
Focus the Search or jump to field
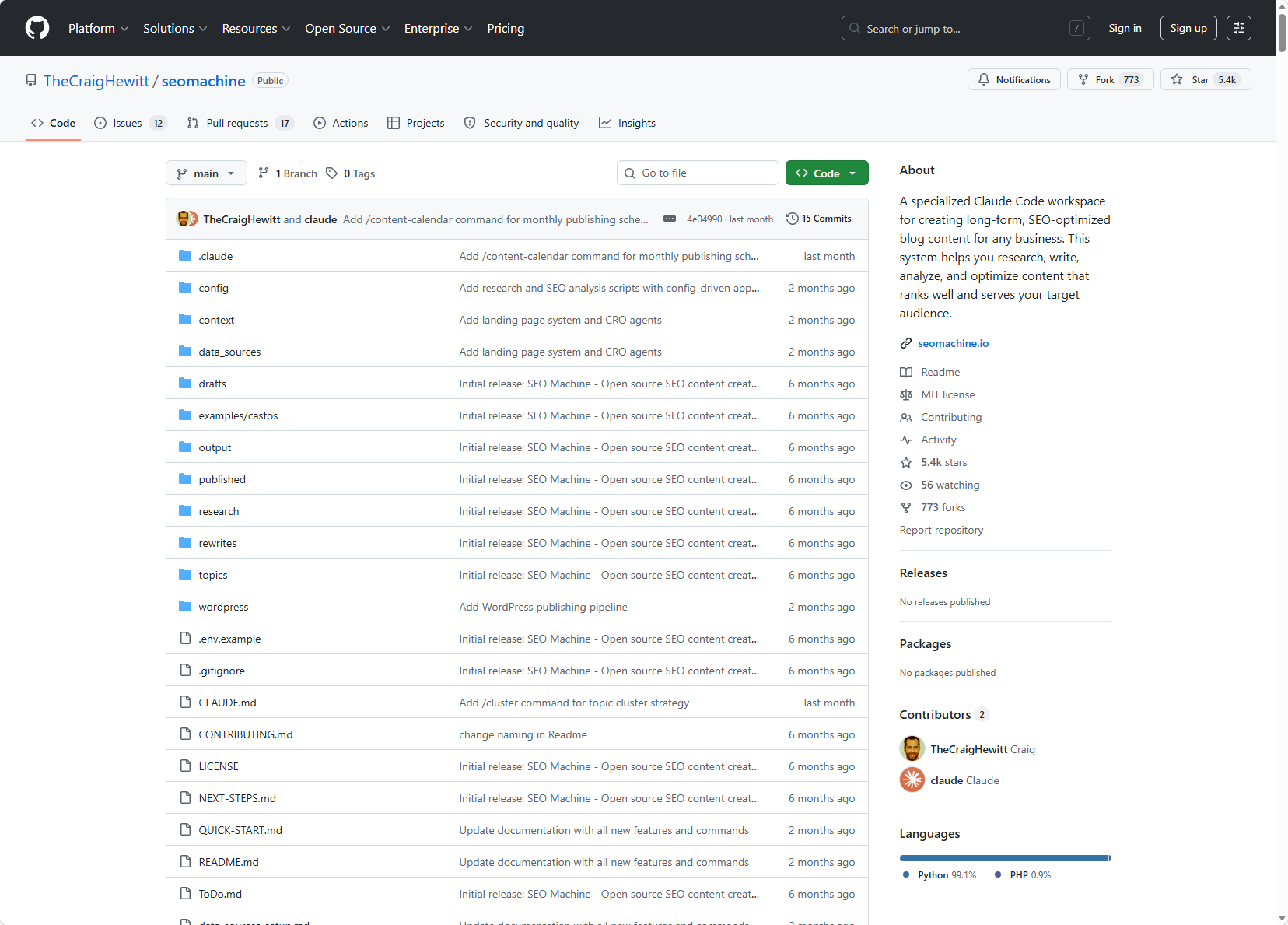click(x=966, y=28)
